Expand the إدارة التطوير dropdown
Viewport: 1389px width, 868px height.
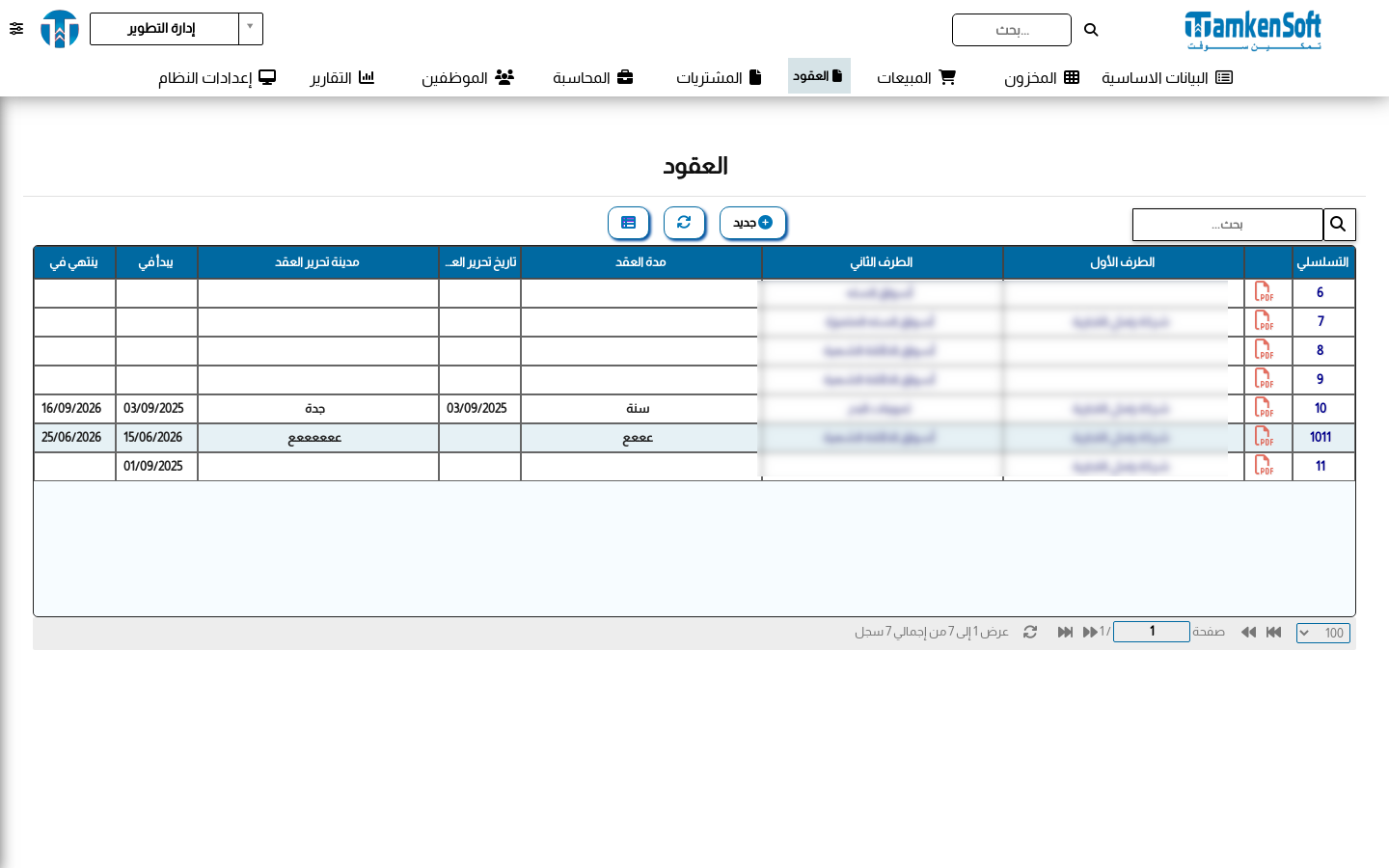(250, 28)
